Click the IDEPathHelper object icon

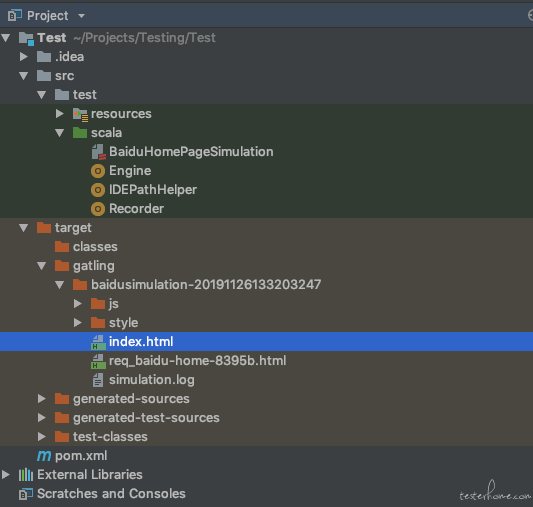click(98, 190)
